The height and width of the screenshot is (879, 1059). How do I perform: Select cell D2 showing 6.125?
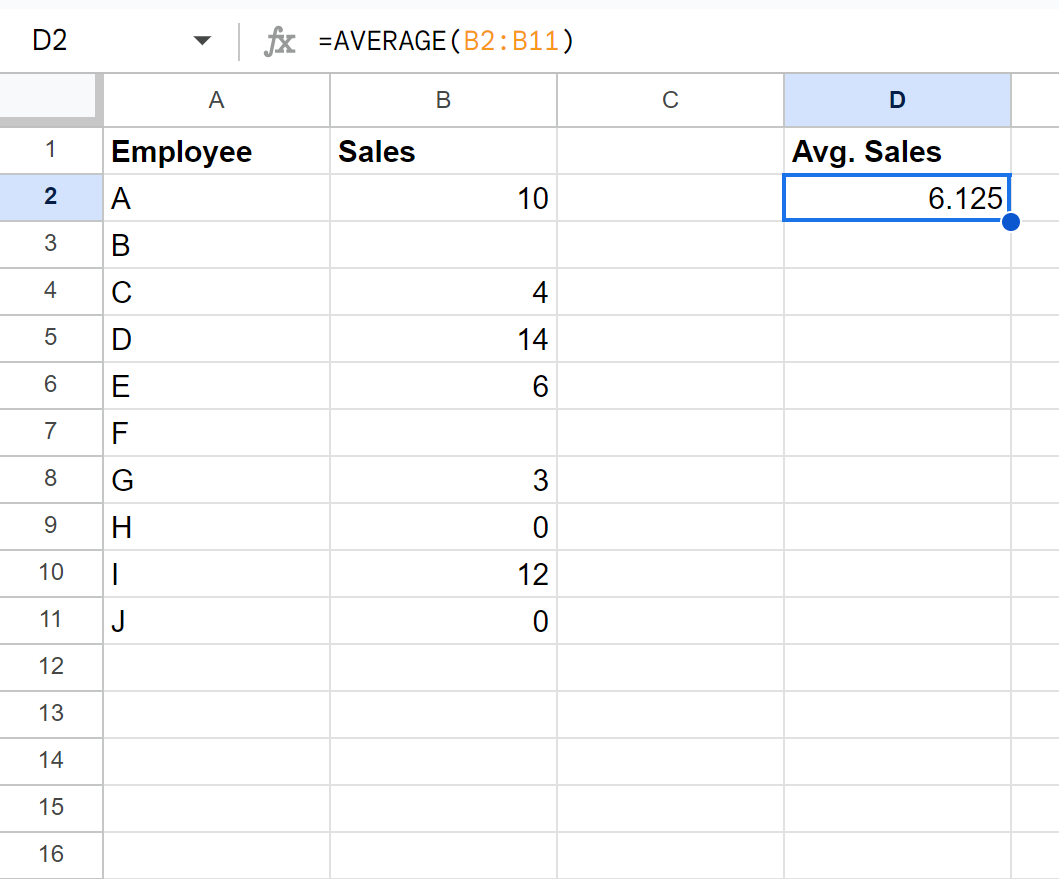pyautogui.click(x=897, y=197)
